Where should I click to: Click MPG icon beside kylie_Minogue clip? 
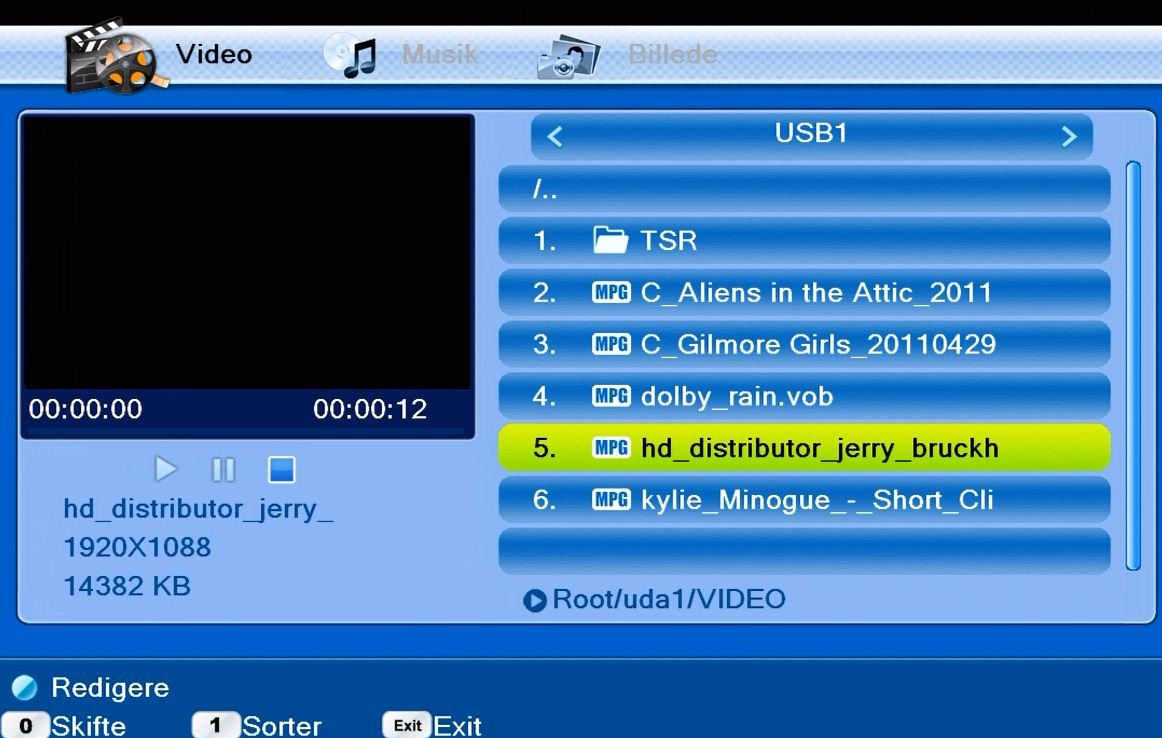[x=610, y=500]
